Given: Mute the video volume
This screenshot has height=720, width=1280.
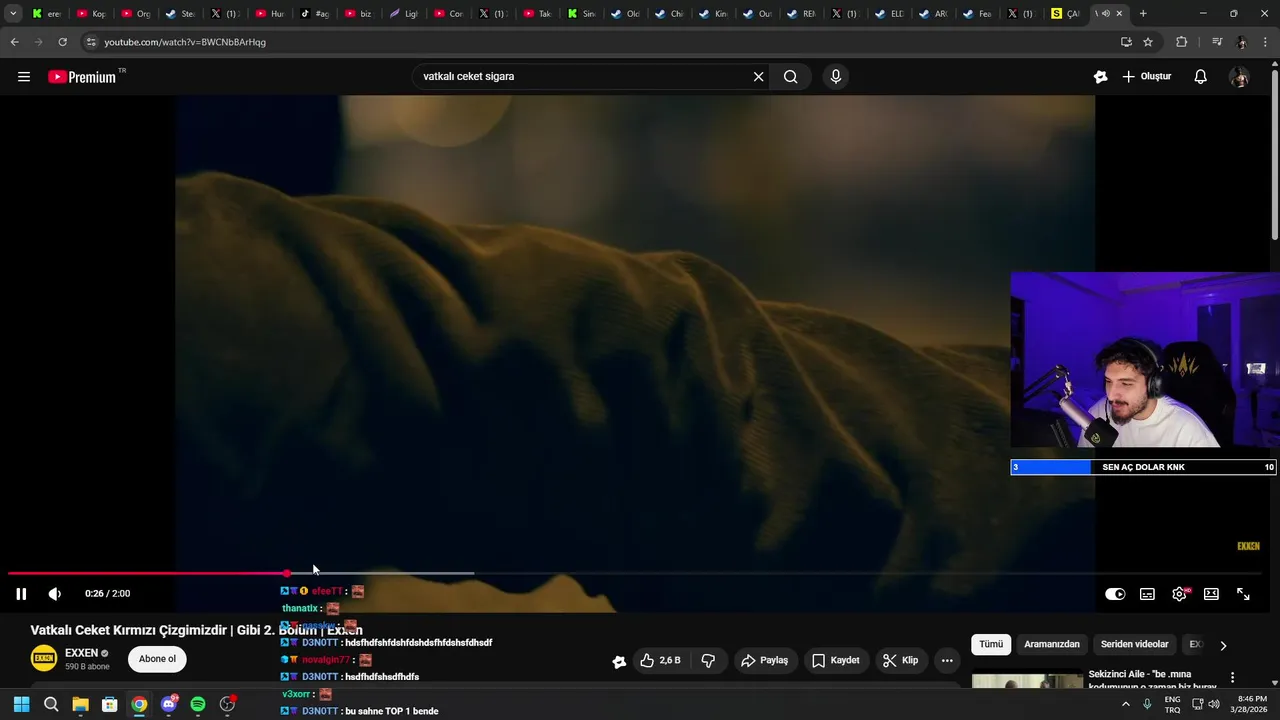Looking at the screenshot, I should [x=55, y=594].
